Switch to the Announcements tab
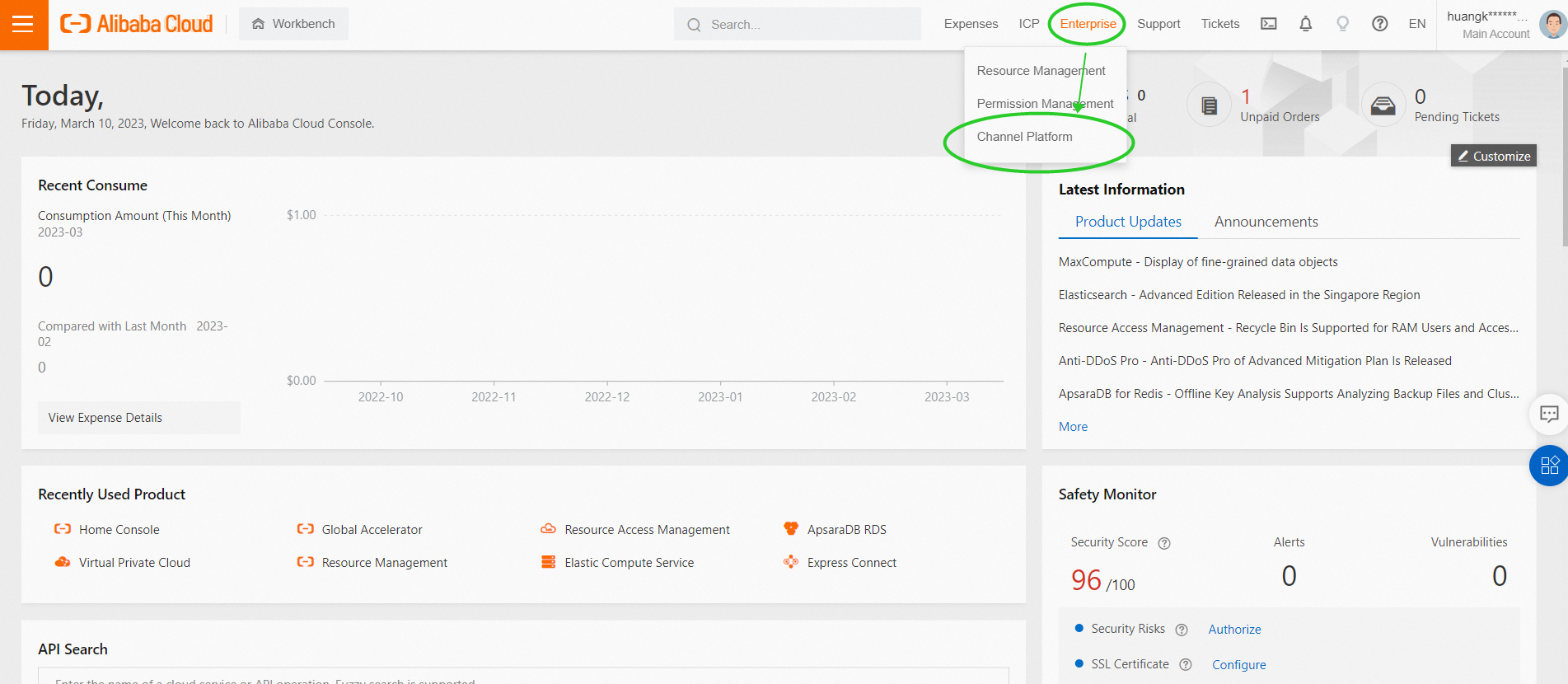This screenshot has height=684, width=1568. click(x=1266, y=222)
